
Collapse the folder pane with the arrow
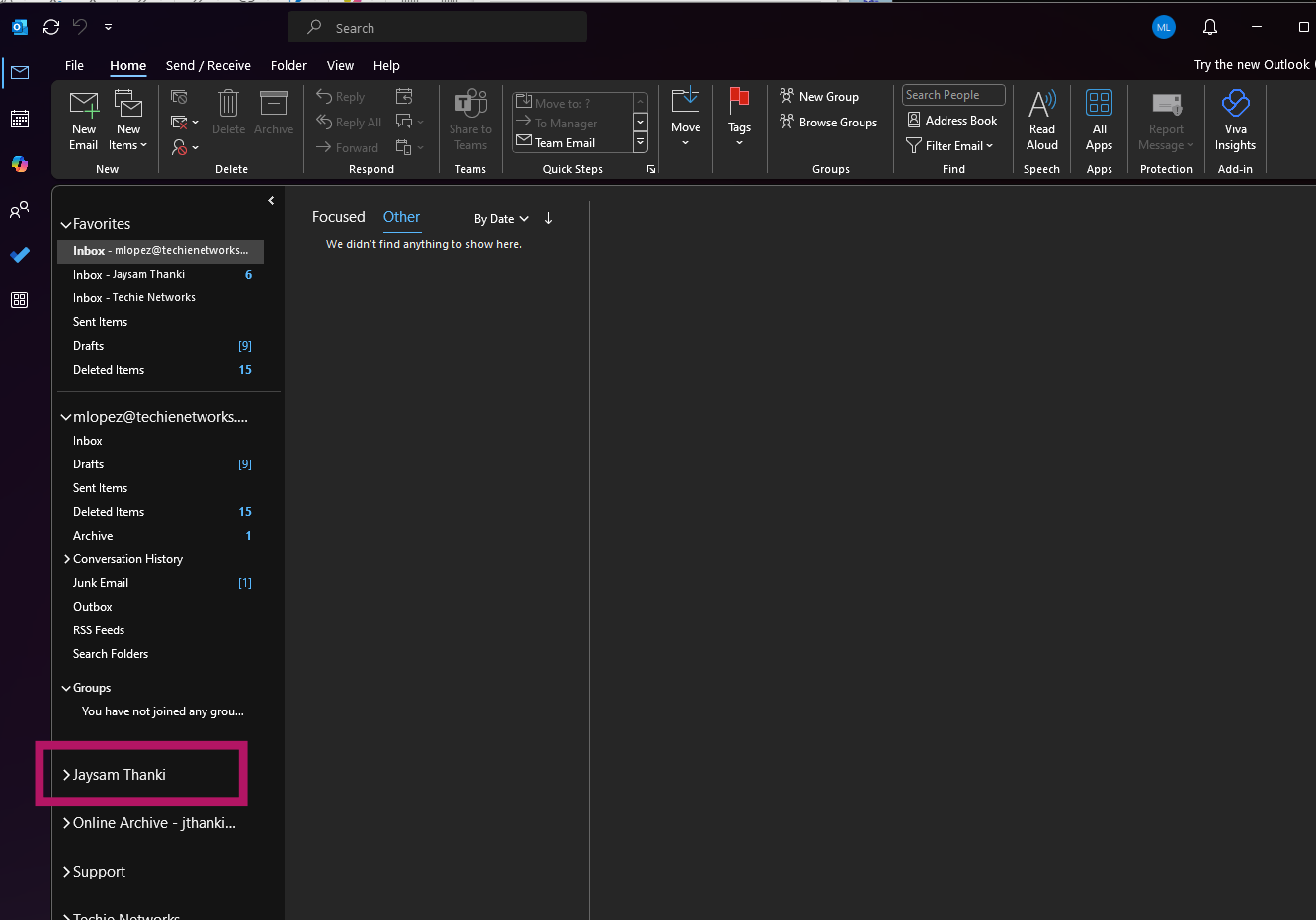271,201
